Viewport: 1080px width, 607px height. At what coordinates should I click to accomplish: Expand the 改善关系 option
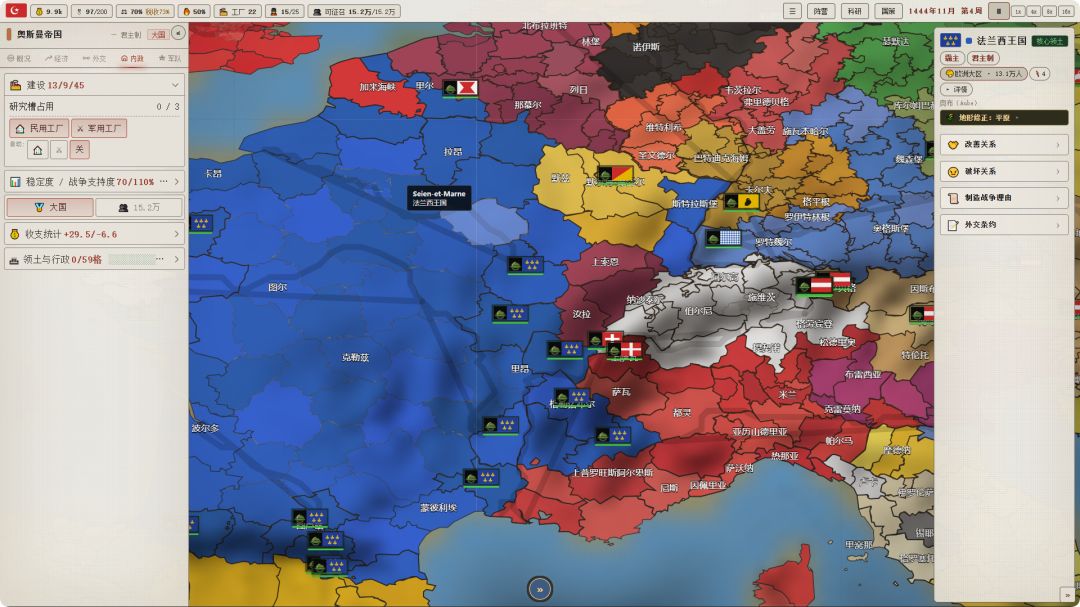coord(1004,145)
